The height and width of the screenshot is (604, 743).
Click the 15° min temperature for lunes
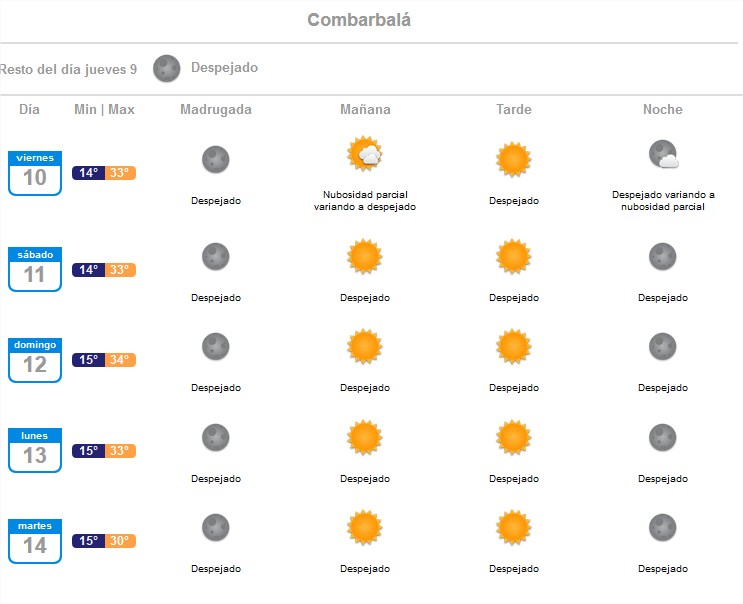(x=89, y=451)
